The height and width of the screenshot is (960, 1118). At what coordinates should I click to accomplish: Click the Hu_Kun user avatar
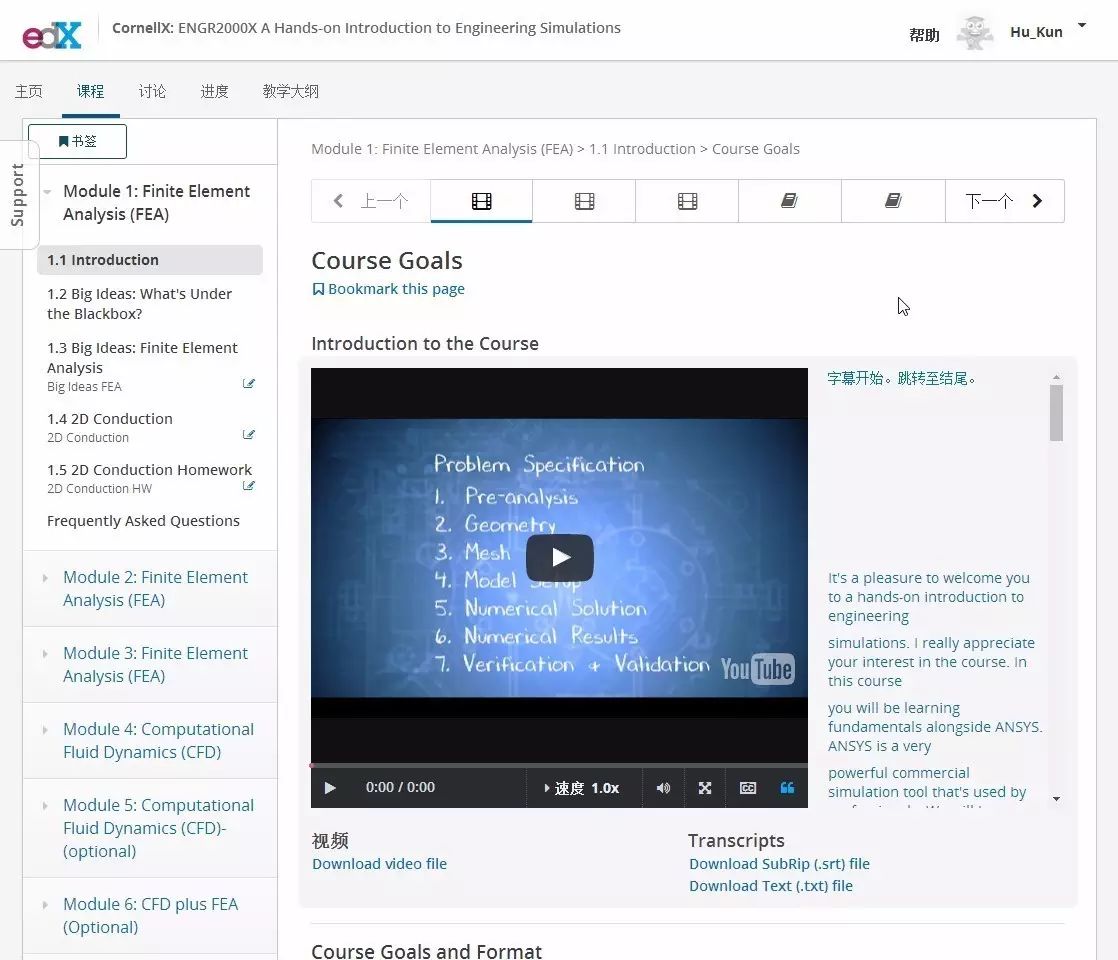click(974, 32)
